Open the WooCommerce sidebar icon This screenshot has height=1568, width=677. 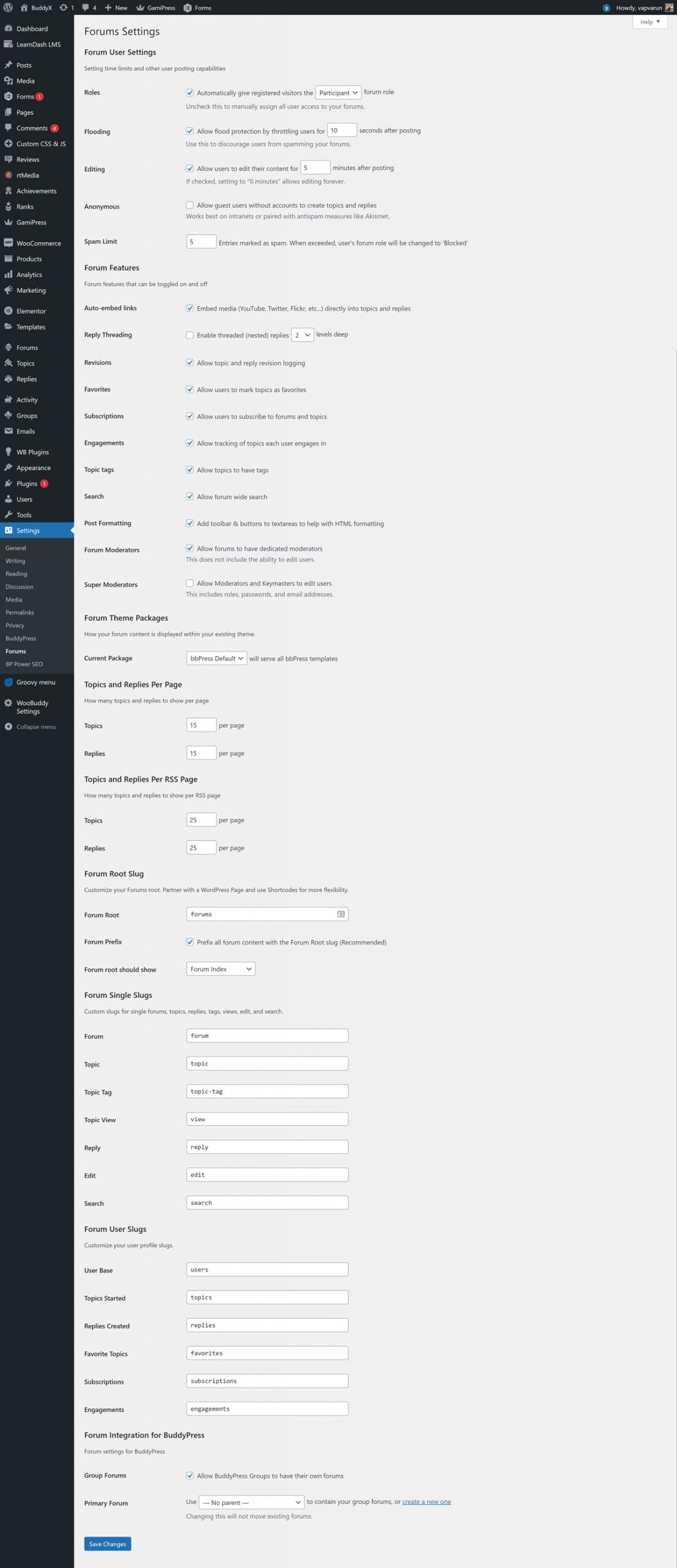pos(8,243)
